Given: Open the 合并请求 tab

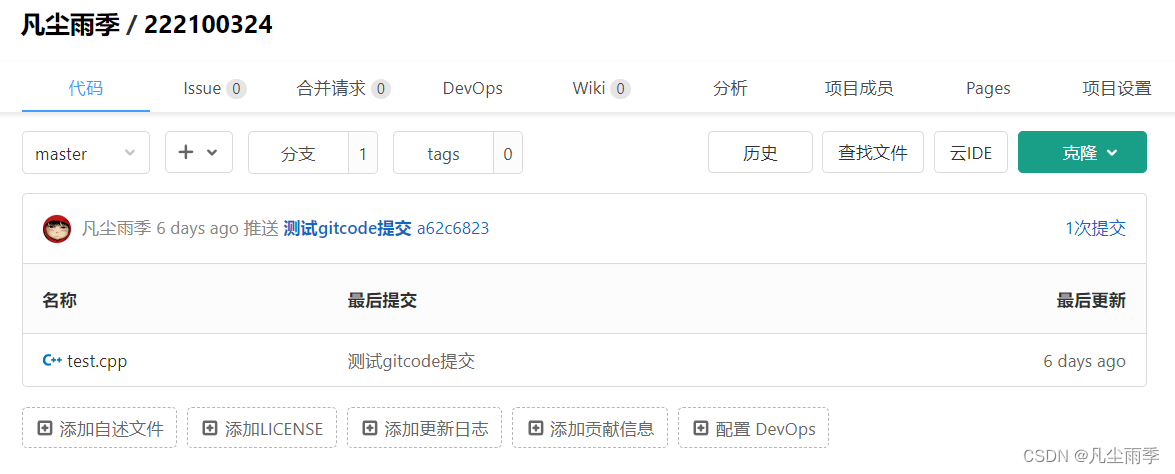Looking at the screenshot, I should point(343,88).
